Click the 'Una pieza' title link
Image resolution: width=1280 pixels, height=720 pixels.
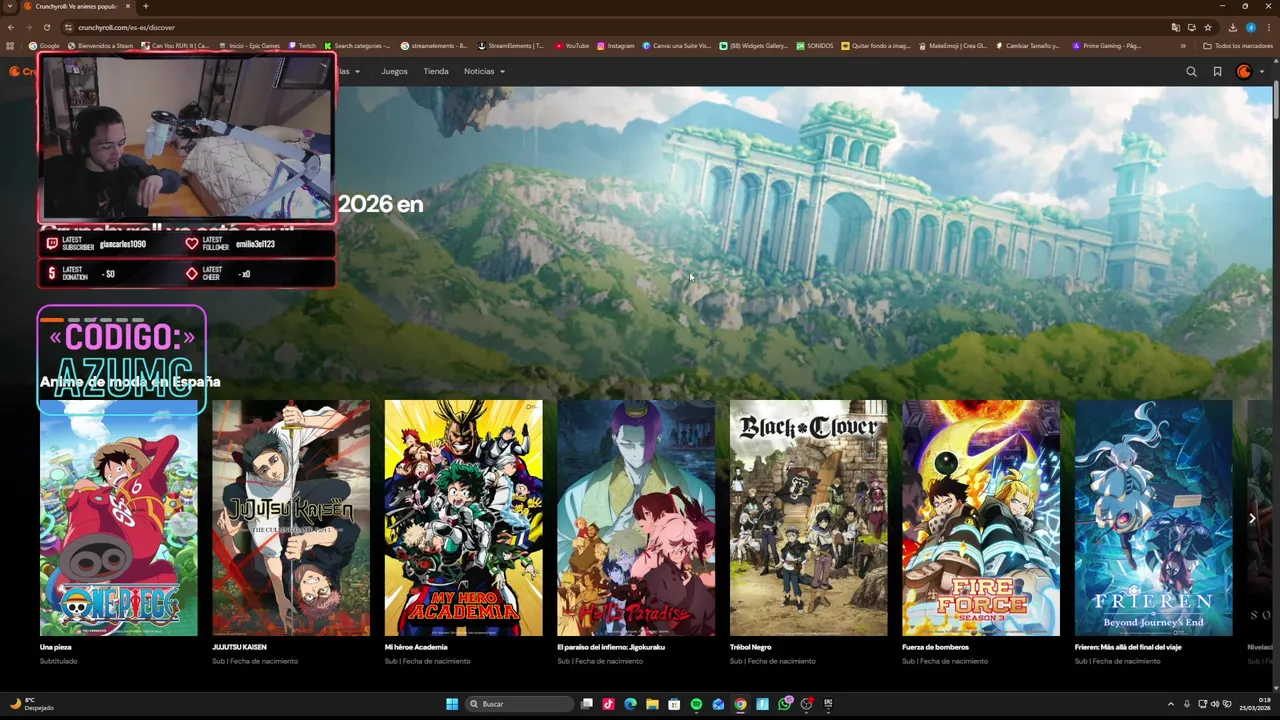coord(56,647)
